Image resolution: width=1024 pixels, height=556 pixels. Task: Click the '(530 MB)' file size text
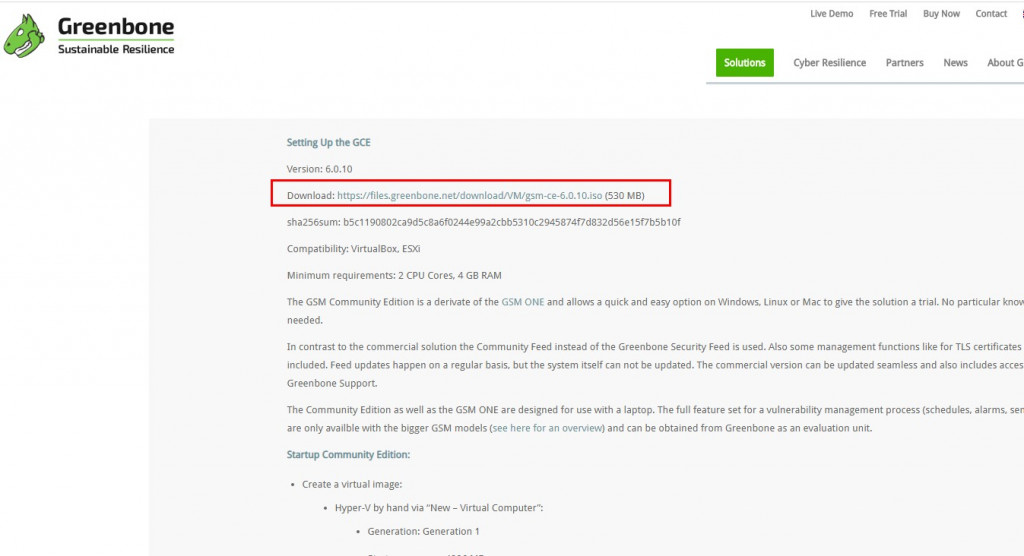tap(625, 195)
